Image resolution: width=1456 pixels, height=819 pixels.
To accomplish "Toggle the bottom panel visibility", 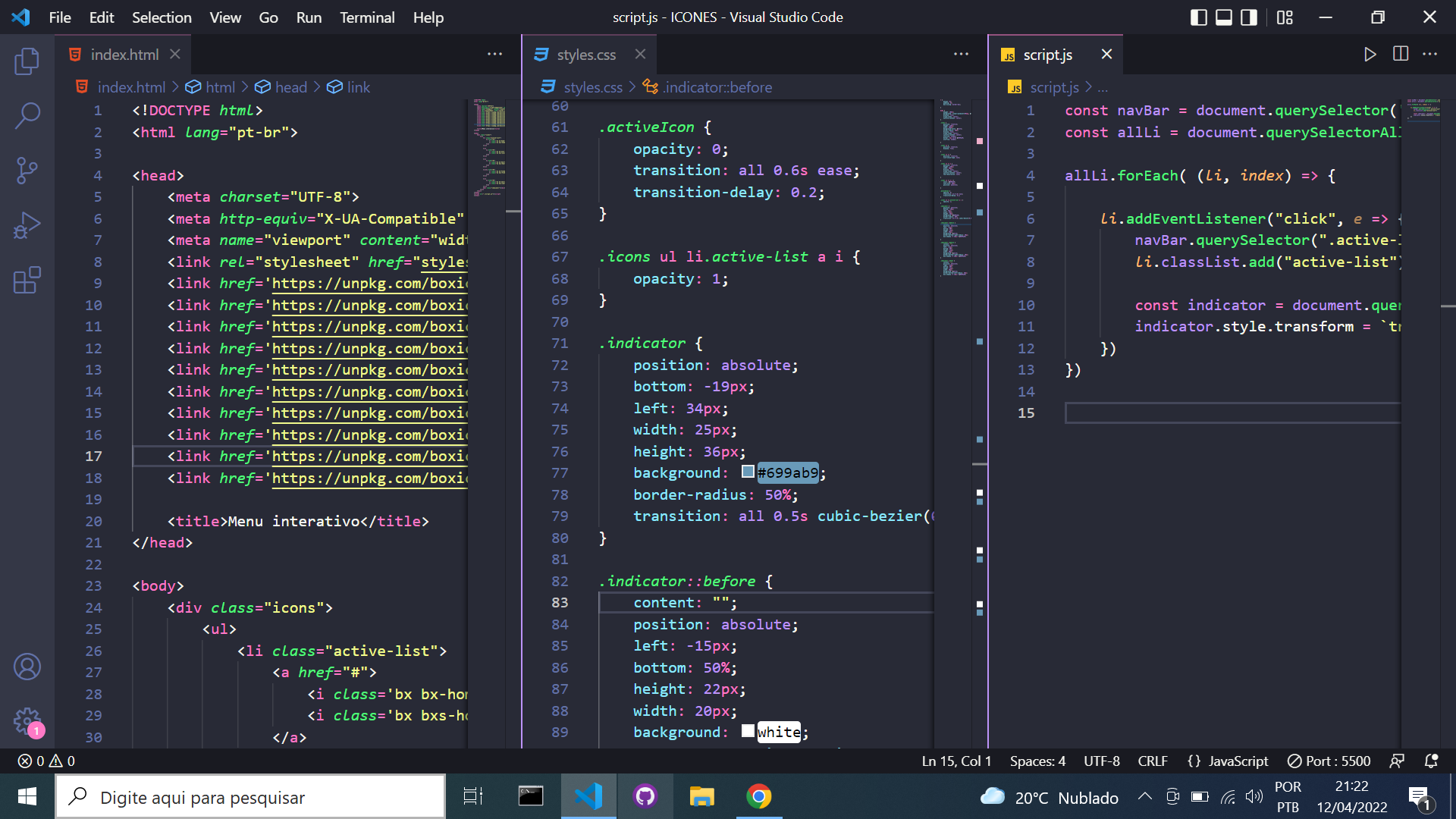I will 1222,17.
